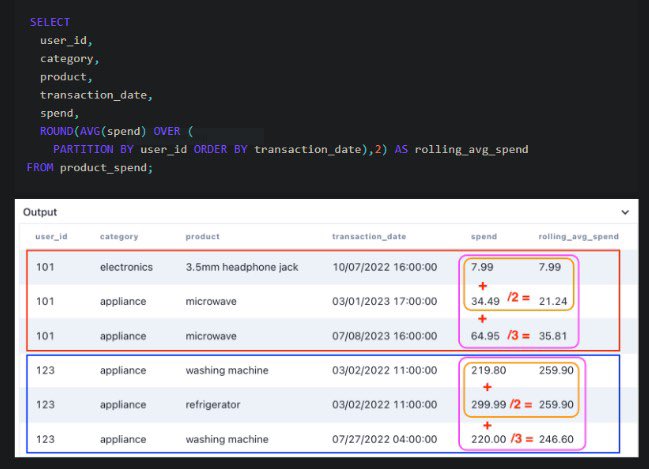
Task: Click 'FROM product_spend;' code line
Action: (x=90, y=168)
